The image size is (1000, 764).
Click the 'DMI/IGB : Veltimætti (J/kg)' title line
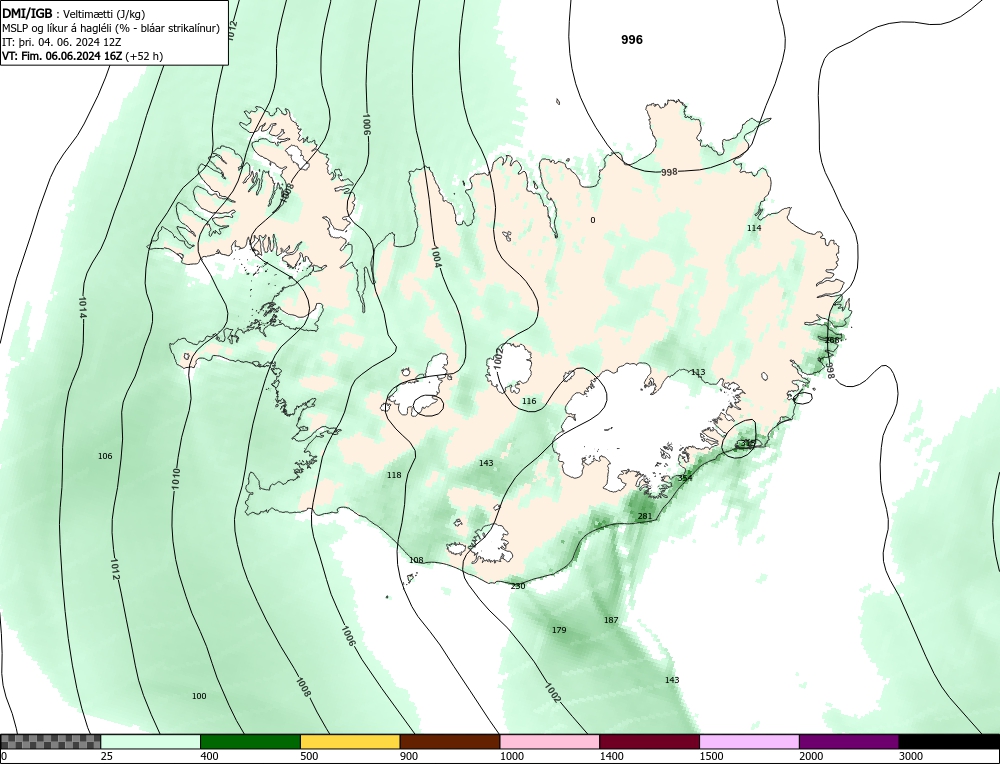(74, 13)
